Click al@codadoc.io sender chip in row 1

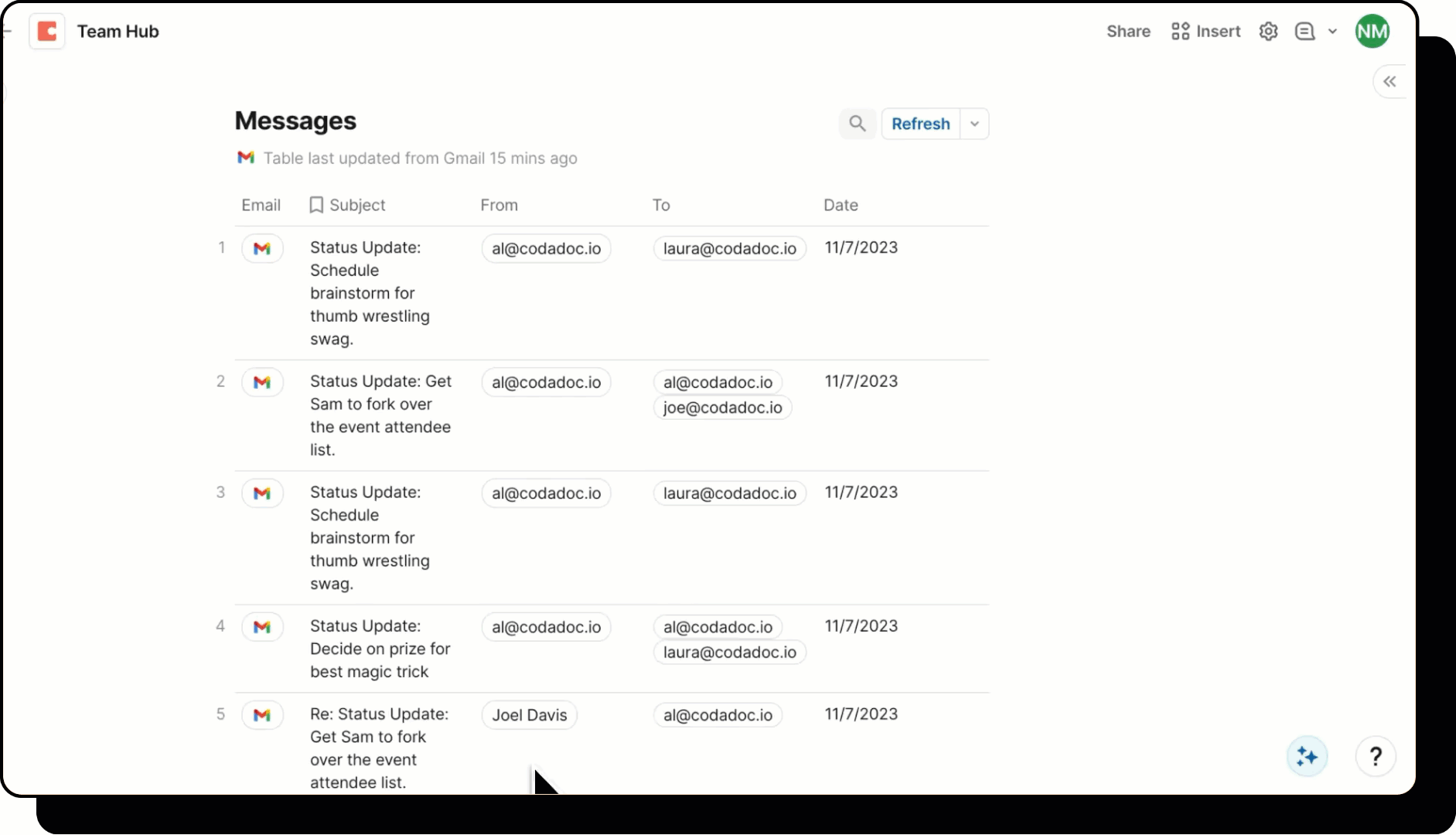click(546, 249)
